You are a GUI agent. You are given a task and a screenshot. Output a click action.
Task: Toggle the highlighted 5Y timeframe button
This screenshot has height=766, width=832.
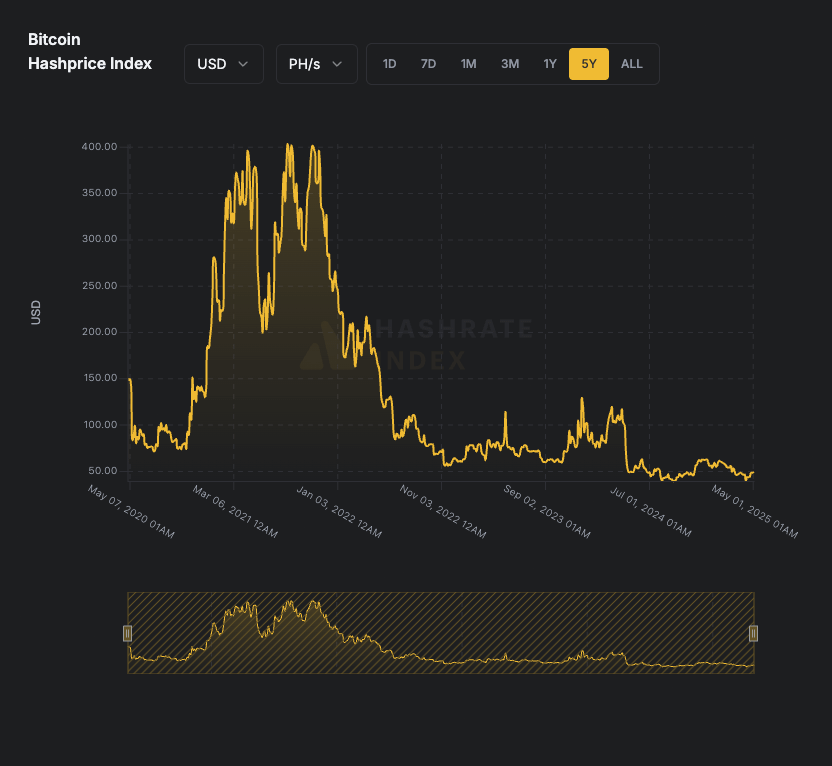(589, 63)
